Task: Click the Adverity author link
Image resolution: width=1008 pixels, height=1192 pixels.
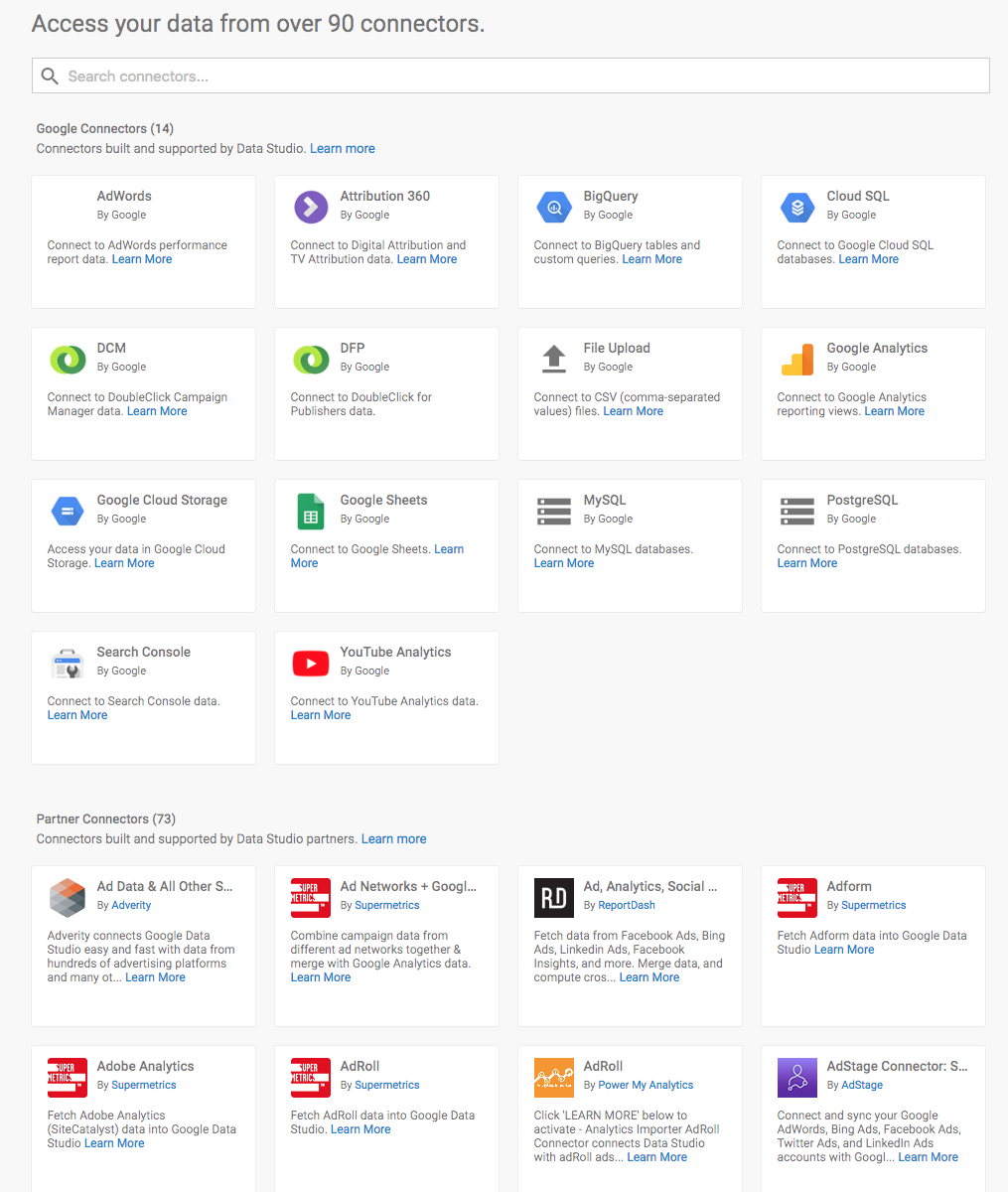Action: (131, 905)
